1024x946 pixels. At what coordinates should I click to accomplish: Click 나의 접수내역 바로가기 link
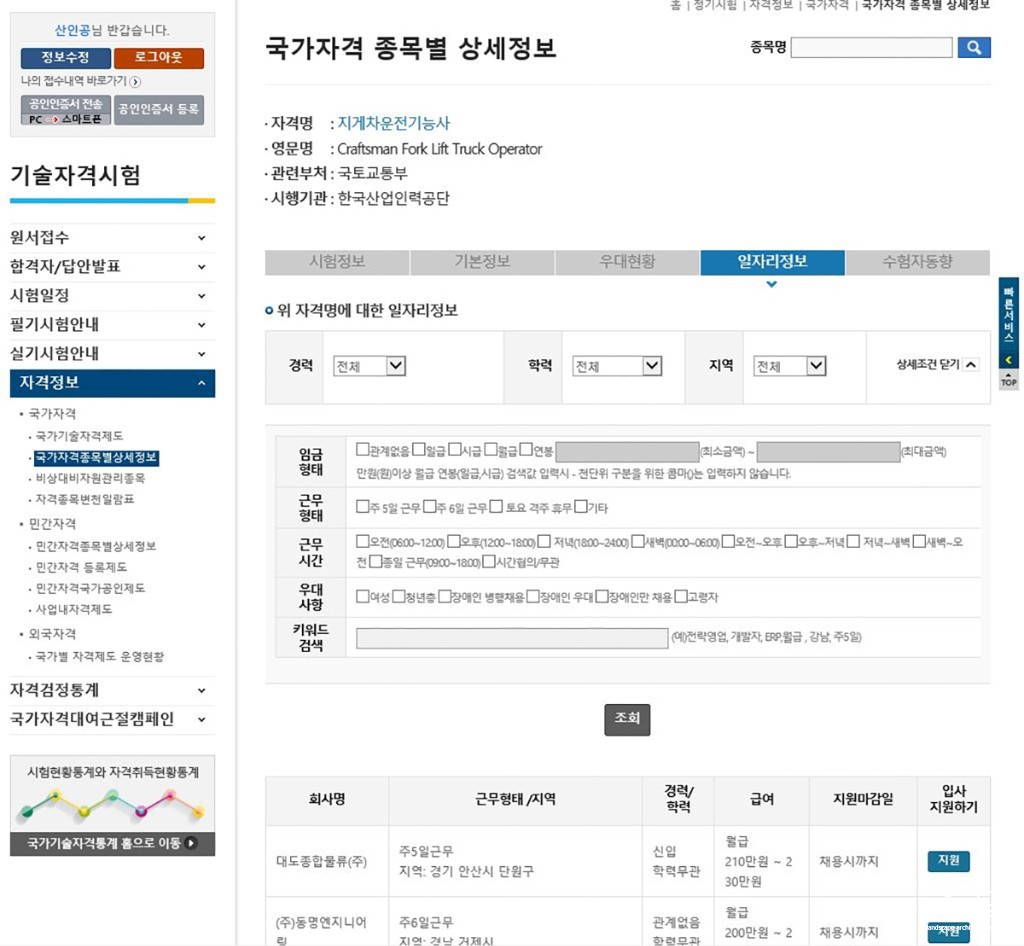74,81
